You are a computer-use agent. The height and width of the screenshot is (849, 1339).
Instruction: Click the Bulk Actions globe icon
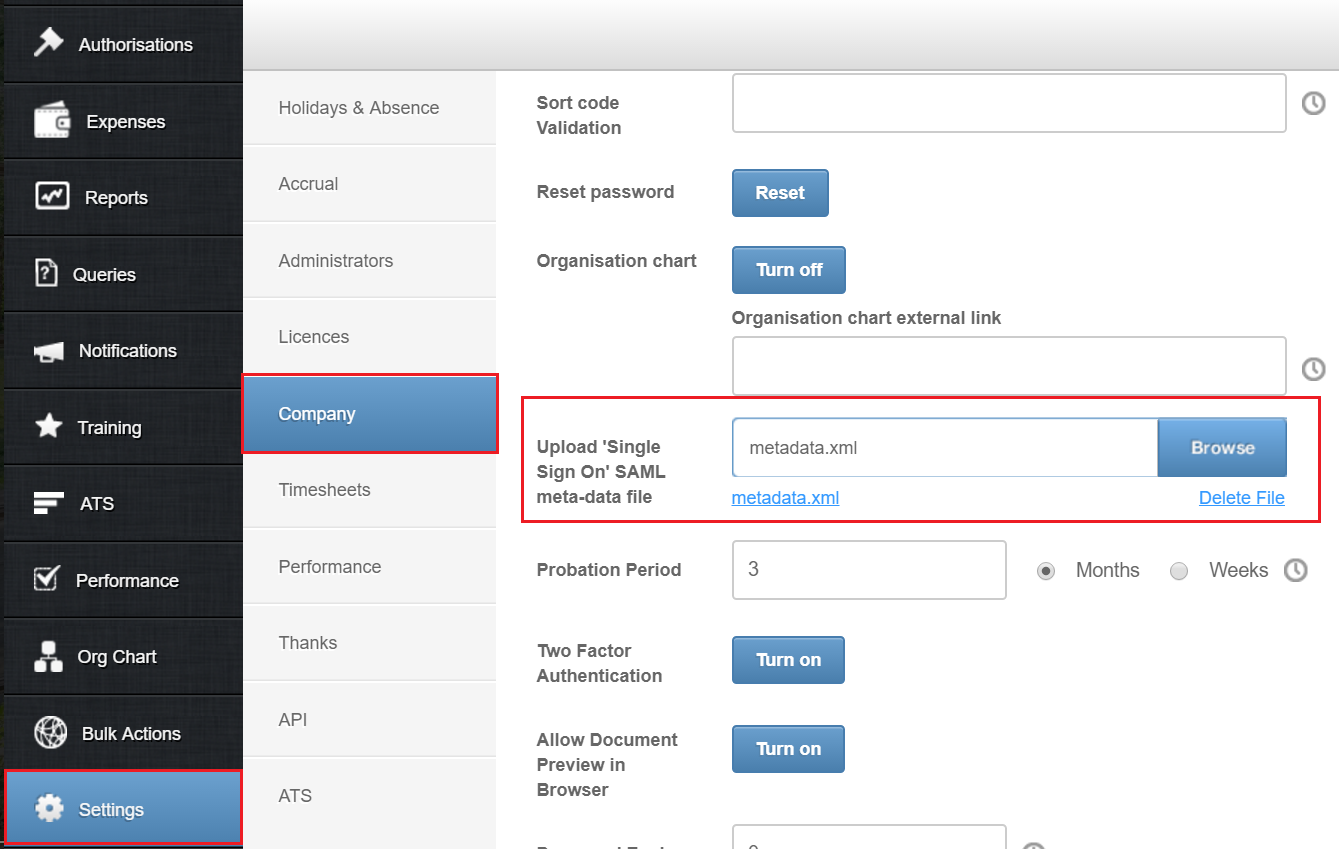coord(50,733)
